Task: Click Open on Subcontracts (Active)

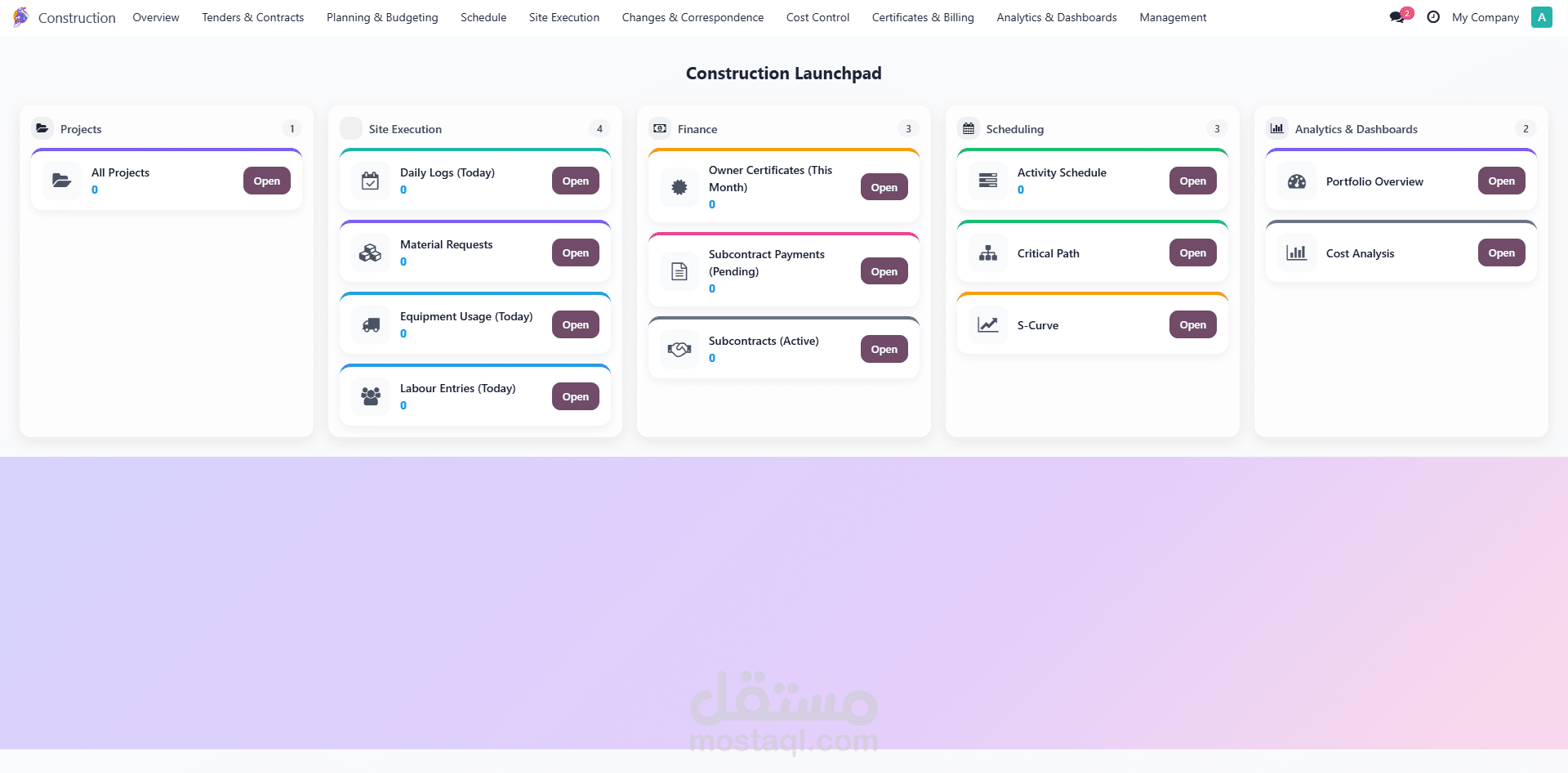Action: (884, 349)
